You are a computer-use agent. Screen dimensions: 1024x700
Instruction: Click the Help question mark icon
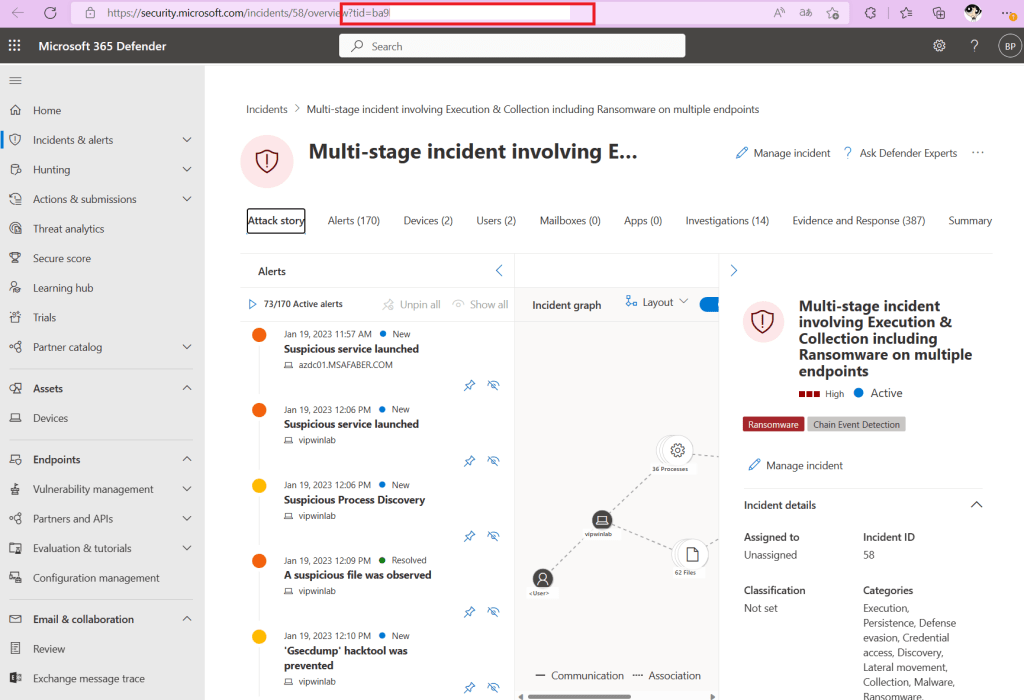tap(974, 46)
